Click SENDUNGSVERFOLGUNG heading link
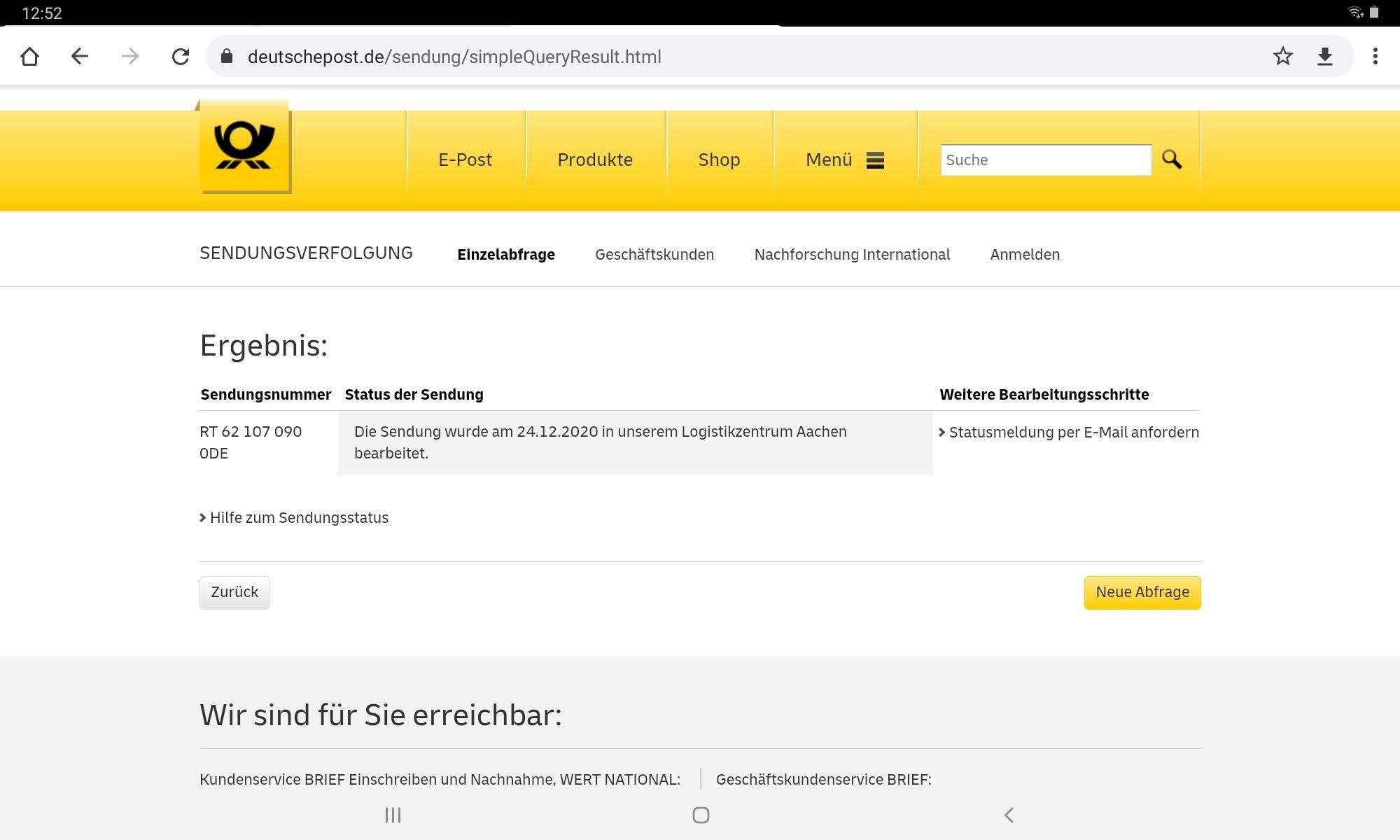The width and height of the screenshot is (1400, 840). click(306, 253)
